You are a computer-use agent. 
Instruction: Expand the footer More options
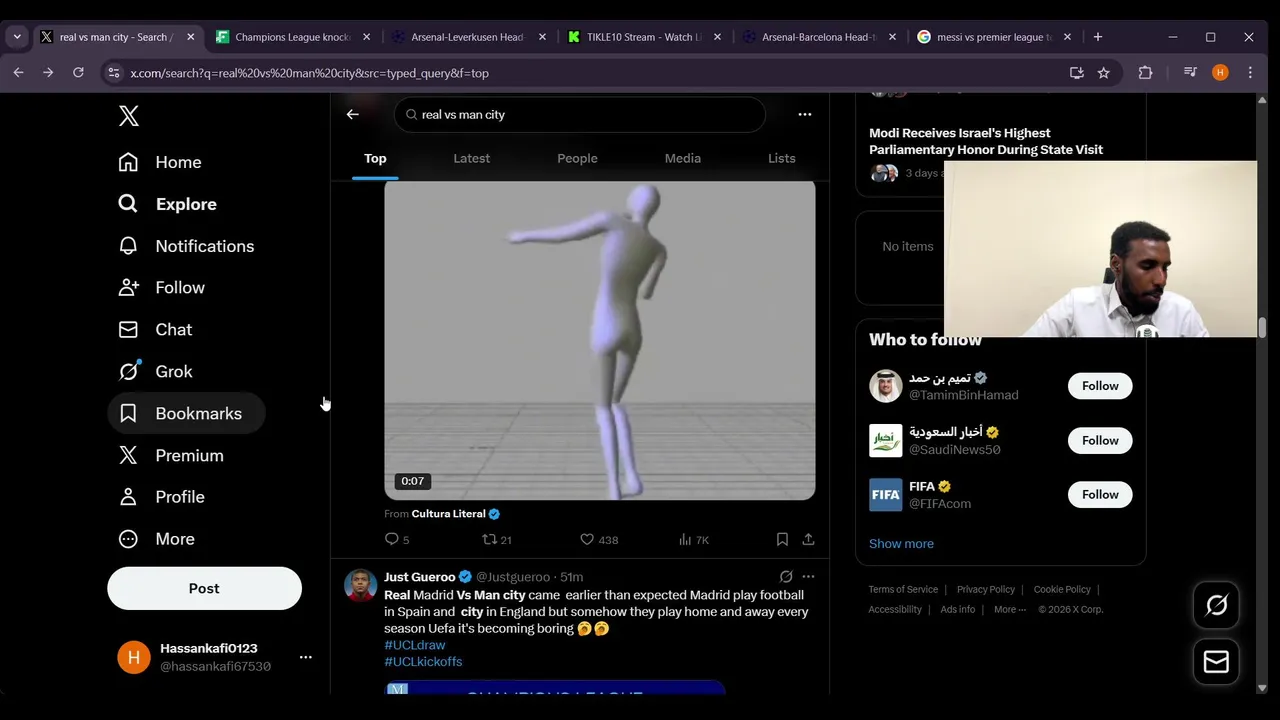[1010, 610]
